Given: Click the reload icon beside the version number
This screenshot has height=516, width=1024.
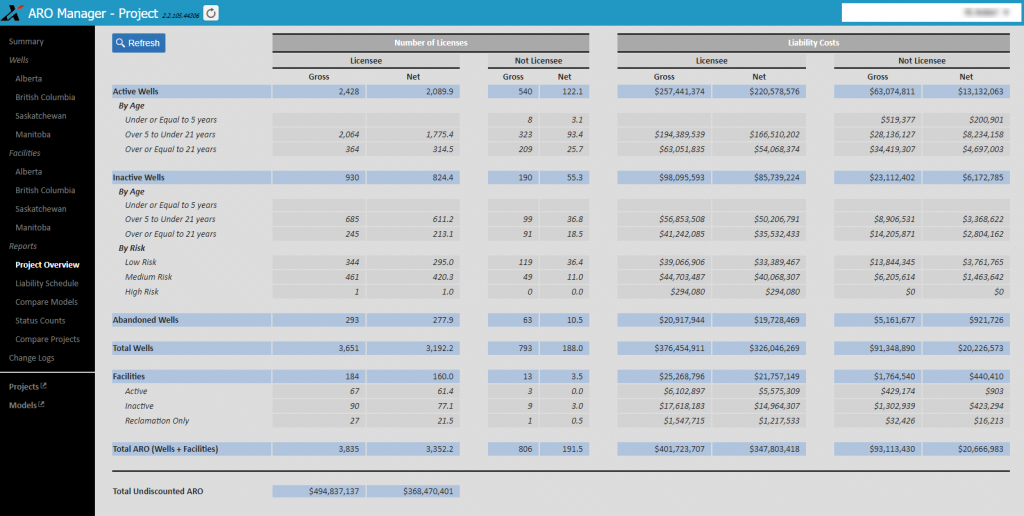Looking at the screenshot, I should (211, 12).
